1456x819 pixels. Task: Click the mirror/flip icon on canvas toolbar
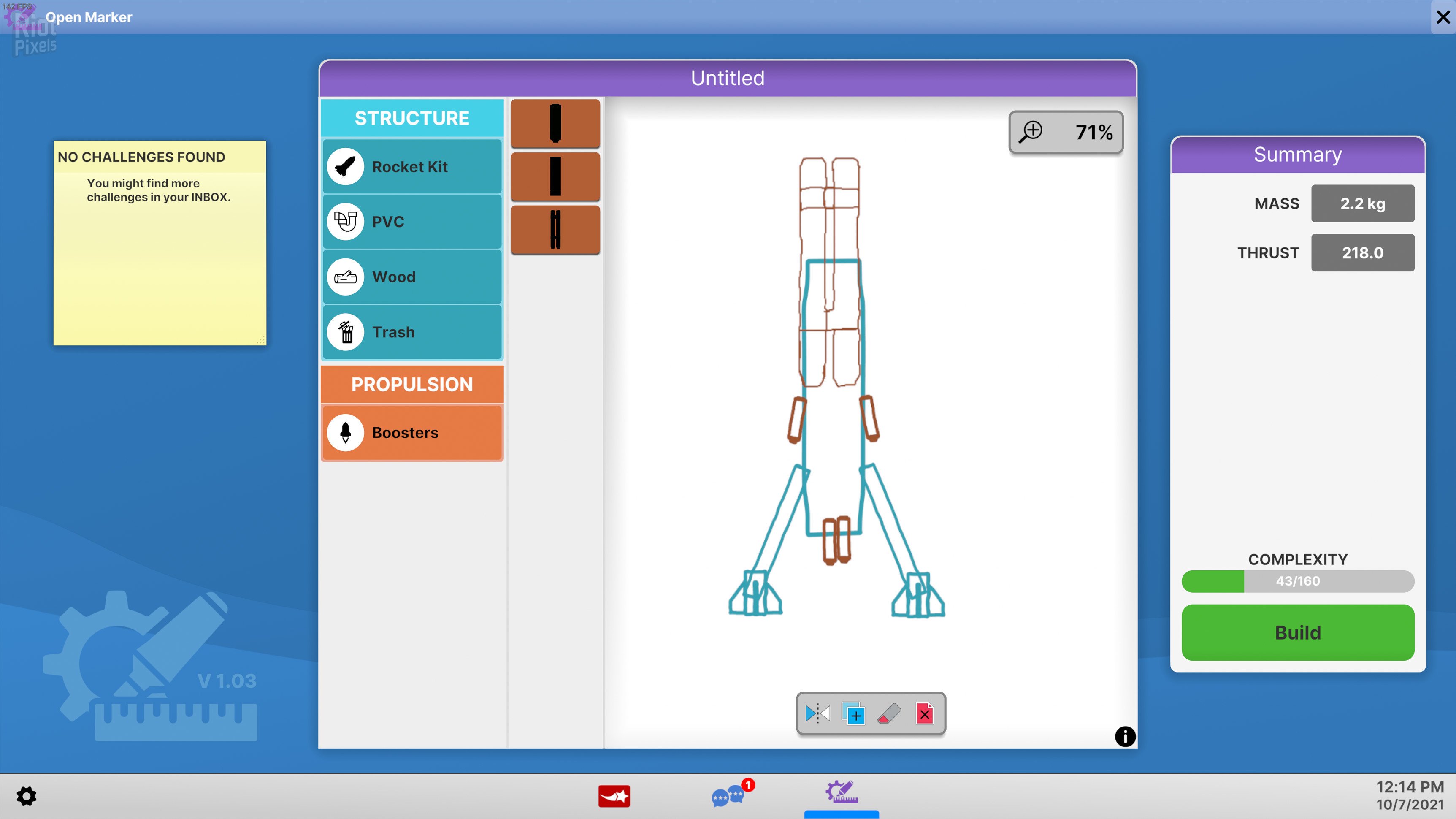817,714
